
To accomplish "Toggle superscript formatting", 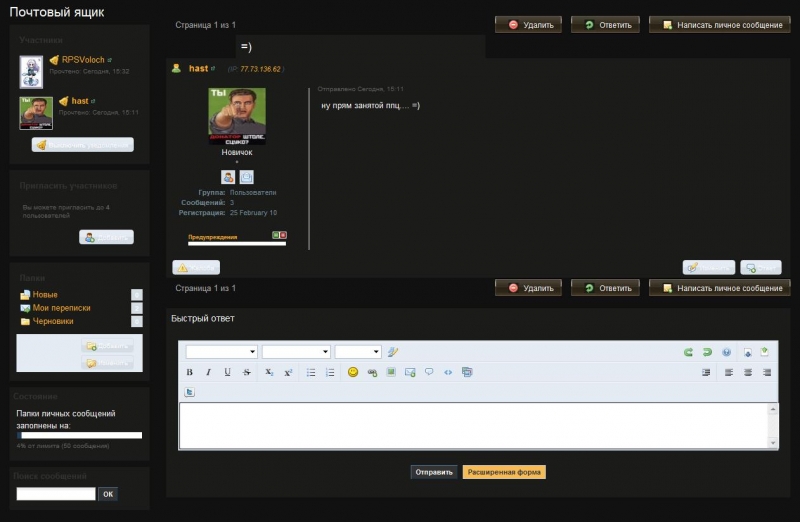I will pyautogui.click(x=288, y=372).
